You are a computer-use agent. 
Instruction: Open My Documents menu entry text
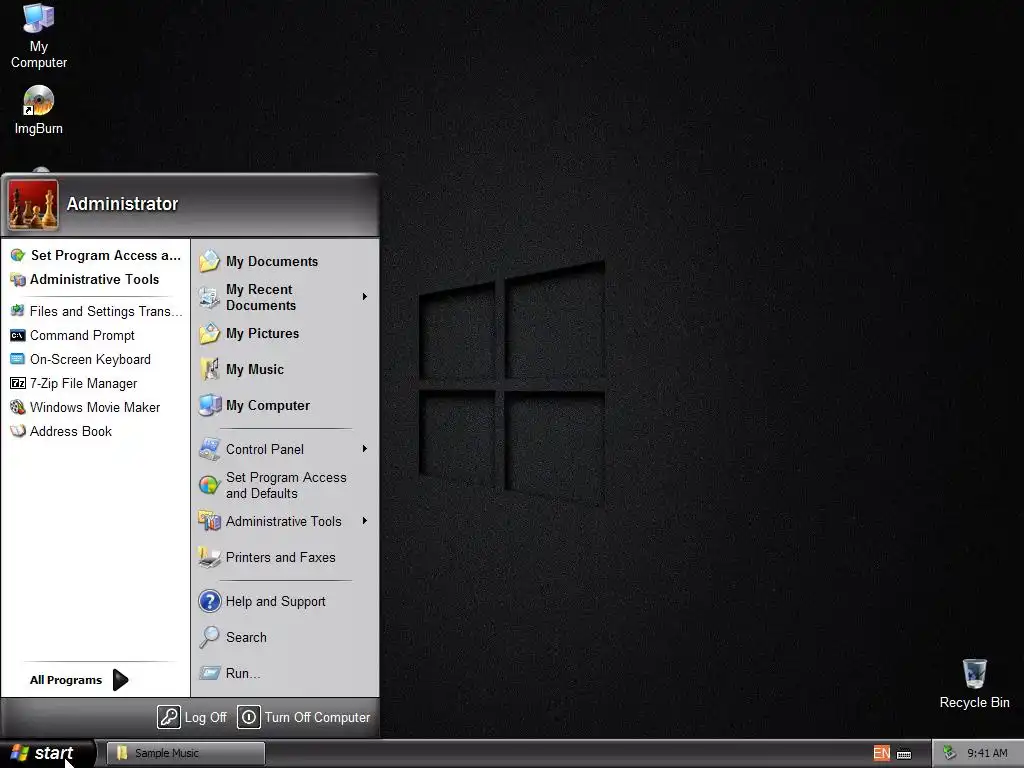(272, 261)
